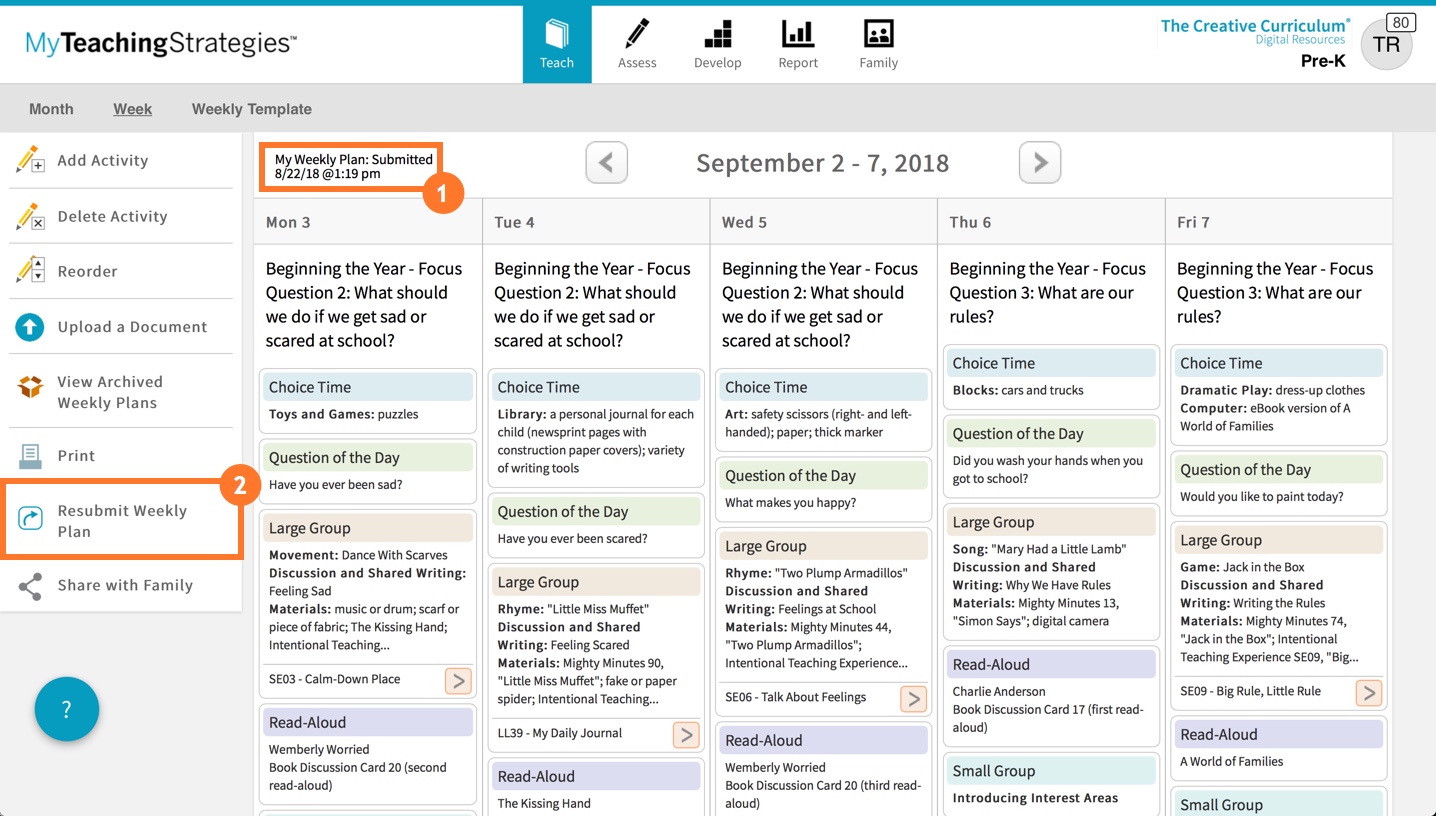Go to the next week with the arrow
Viewport: 1436px width, 816px height.
click(x=1039, y=162)
